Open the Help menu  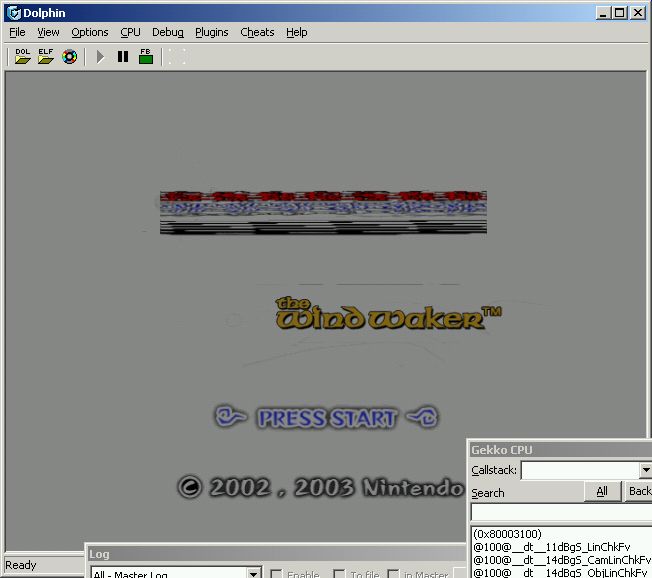pos(296,32)
